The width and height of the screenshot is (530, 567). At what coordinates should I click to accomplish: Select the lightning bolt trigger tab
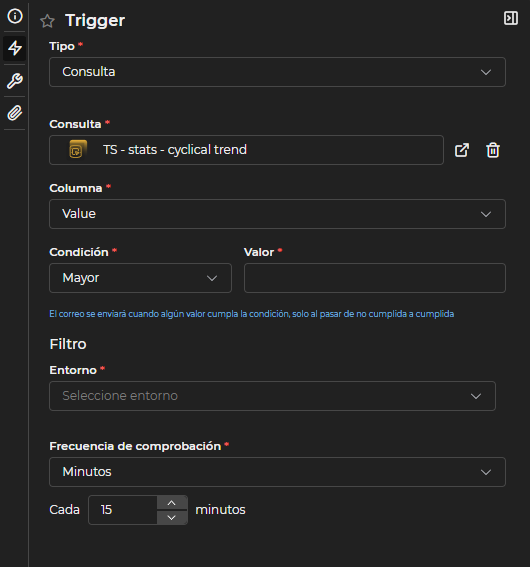click(x=15, y=48)
